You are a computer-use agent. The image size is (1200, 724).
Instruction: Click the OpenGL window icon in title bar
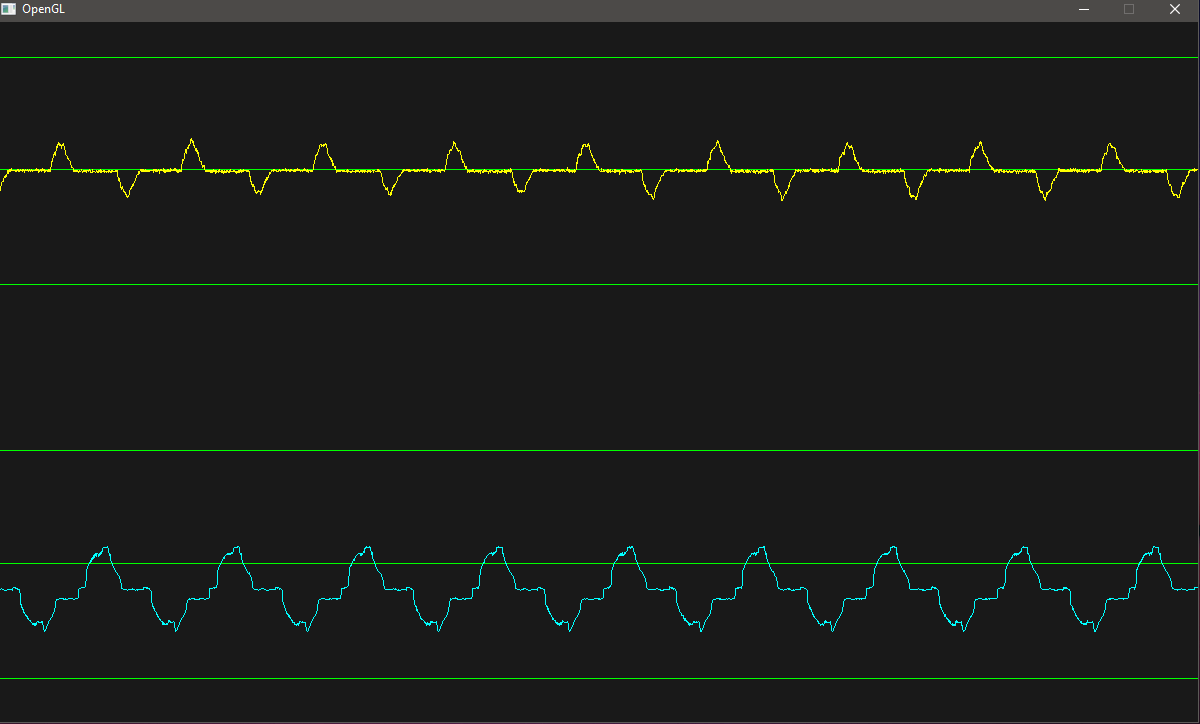[x=9, y=9]
